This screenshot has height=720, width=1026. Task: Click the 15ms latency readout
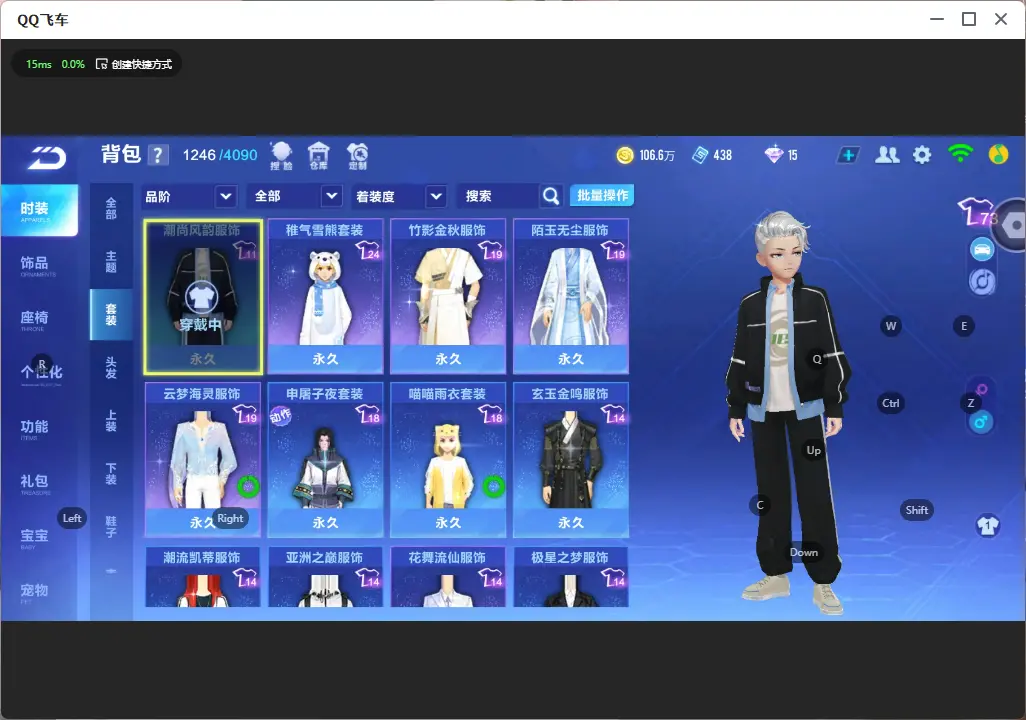[x=39, y=64]
